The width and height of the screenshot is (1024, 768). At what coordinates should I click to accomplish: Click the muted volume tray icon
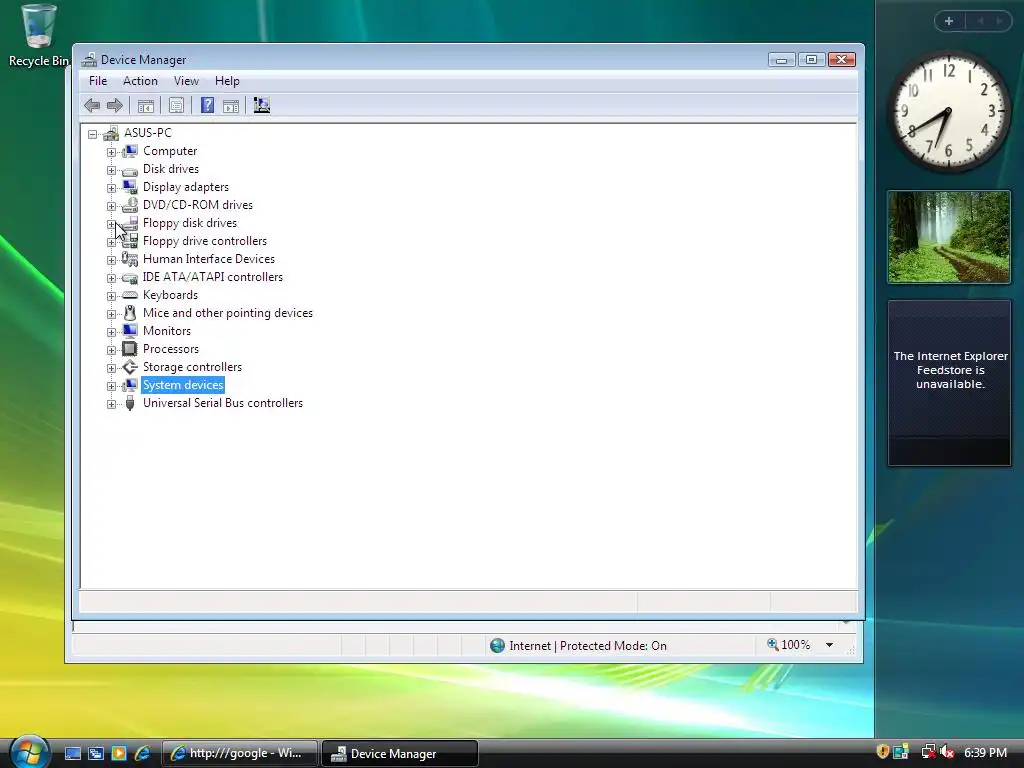(948, 752)
